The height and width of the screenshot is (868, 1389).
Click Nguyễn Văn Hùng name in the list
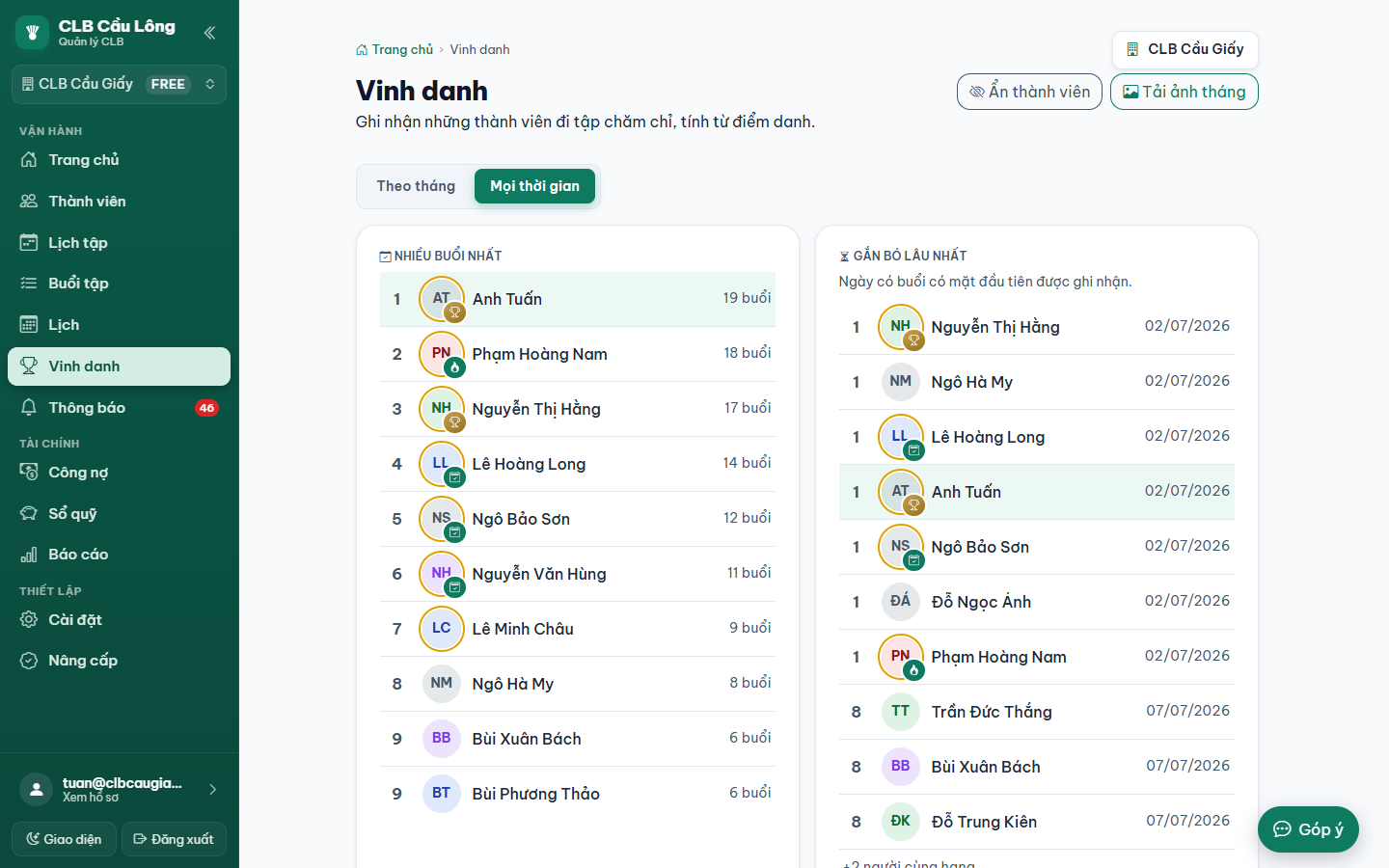[539, 574]
